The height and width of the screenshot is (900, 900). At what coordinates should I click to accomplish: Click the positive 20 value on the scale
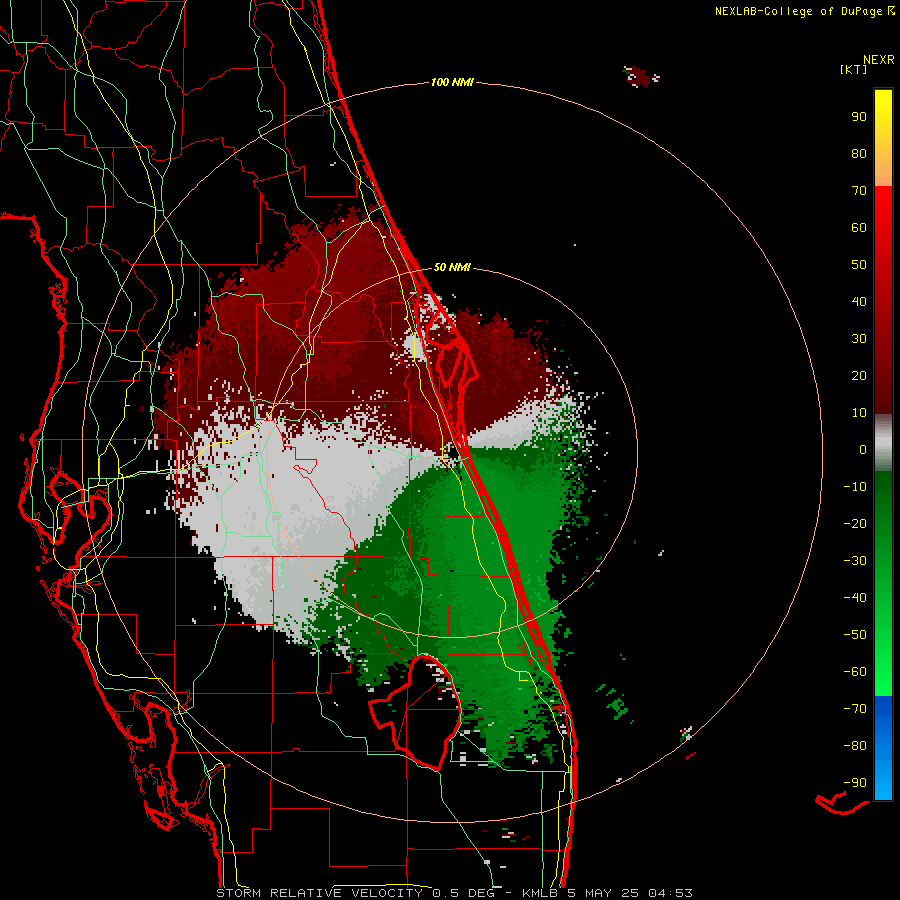click(859, 375)
